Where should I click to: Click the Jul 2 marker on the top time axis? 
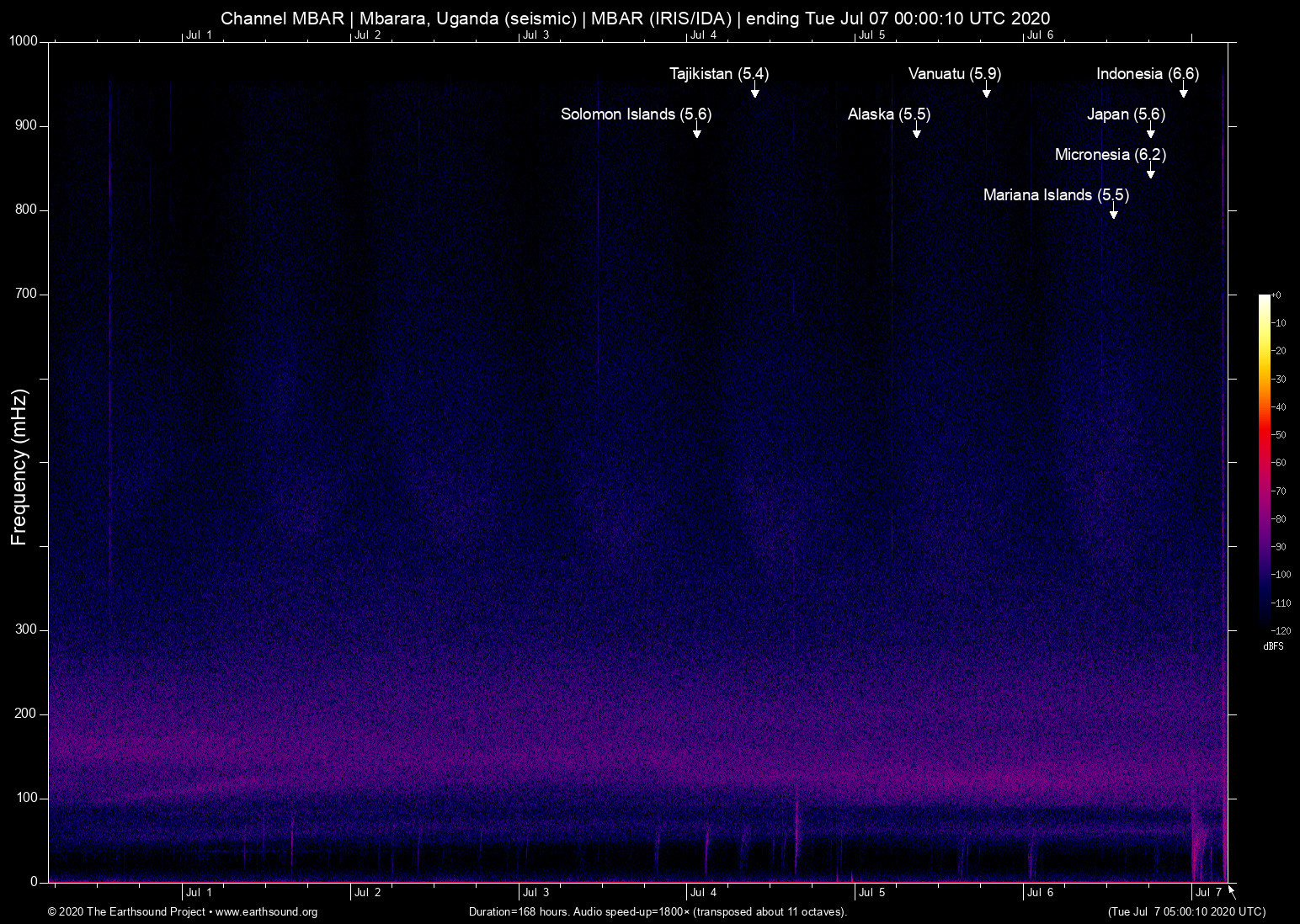click(366, 35)
